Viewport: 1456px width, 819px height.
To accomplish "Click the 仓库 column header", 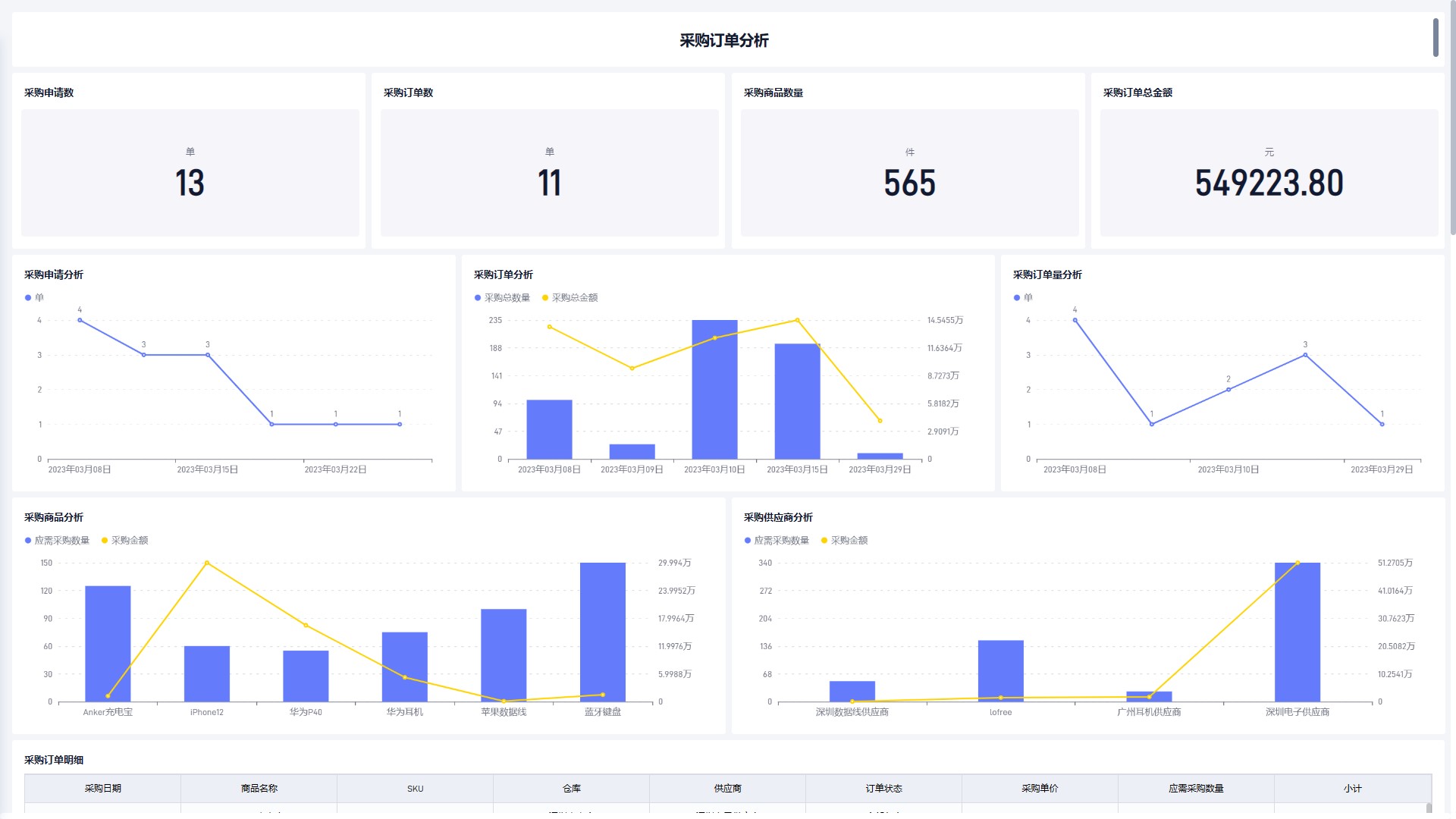I will [571, 789].
